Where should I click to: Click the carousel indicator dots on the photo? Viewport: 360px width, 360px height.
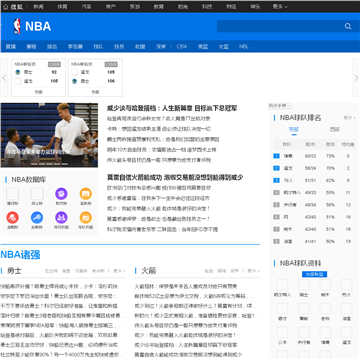(x=50, y=164)
